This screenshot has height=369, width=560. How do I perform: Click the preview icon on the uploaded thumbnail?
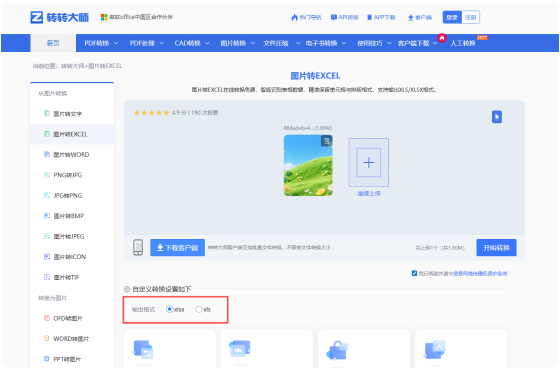point(326,141)
